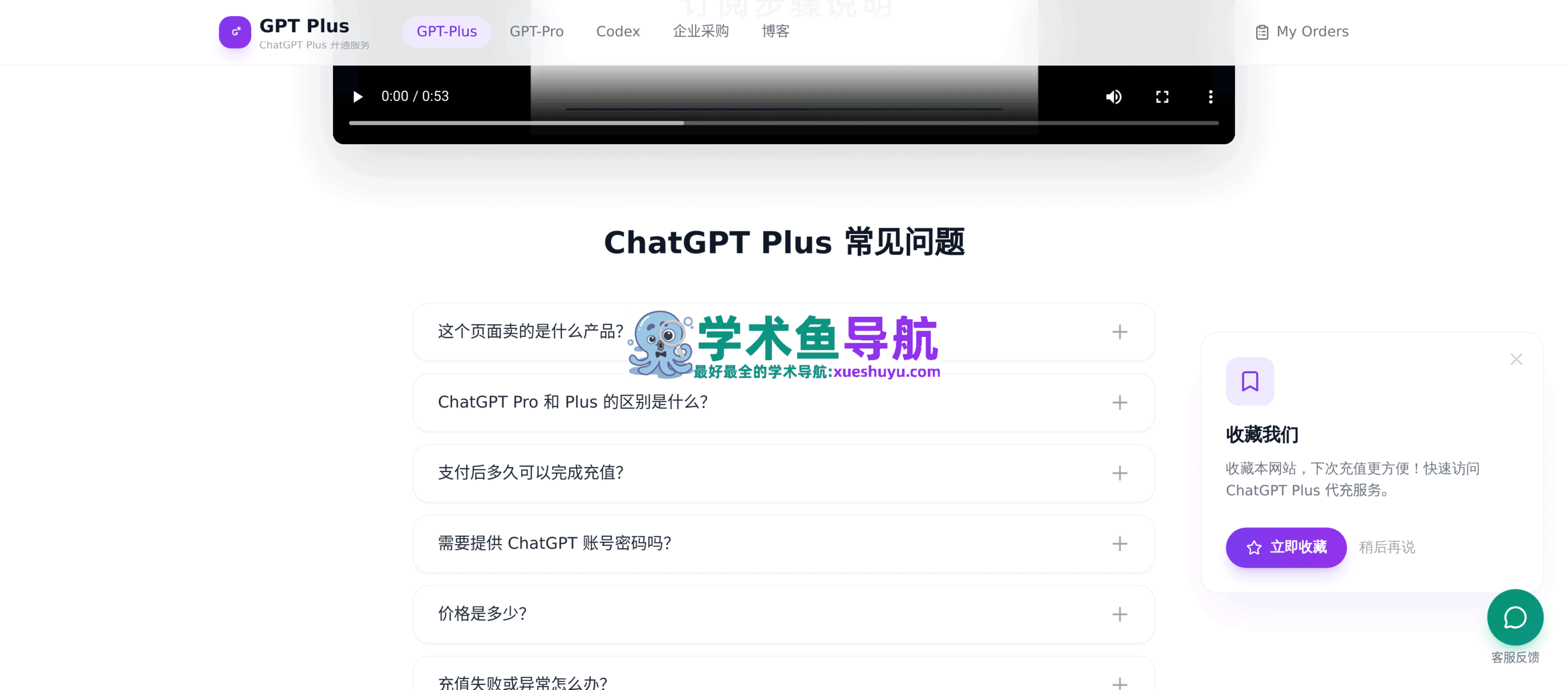Screen dimensions: 1568x690
Task: Open the video more options menu
Action: 1210,97
